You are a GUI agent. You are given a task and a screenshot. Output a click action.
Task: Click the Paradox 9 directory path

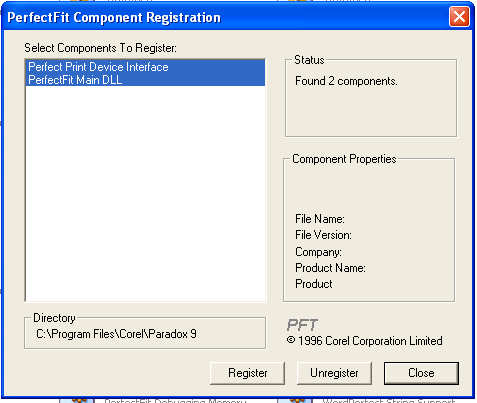click(116, 334)
